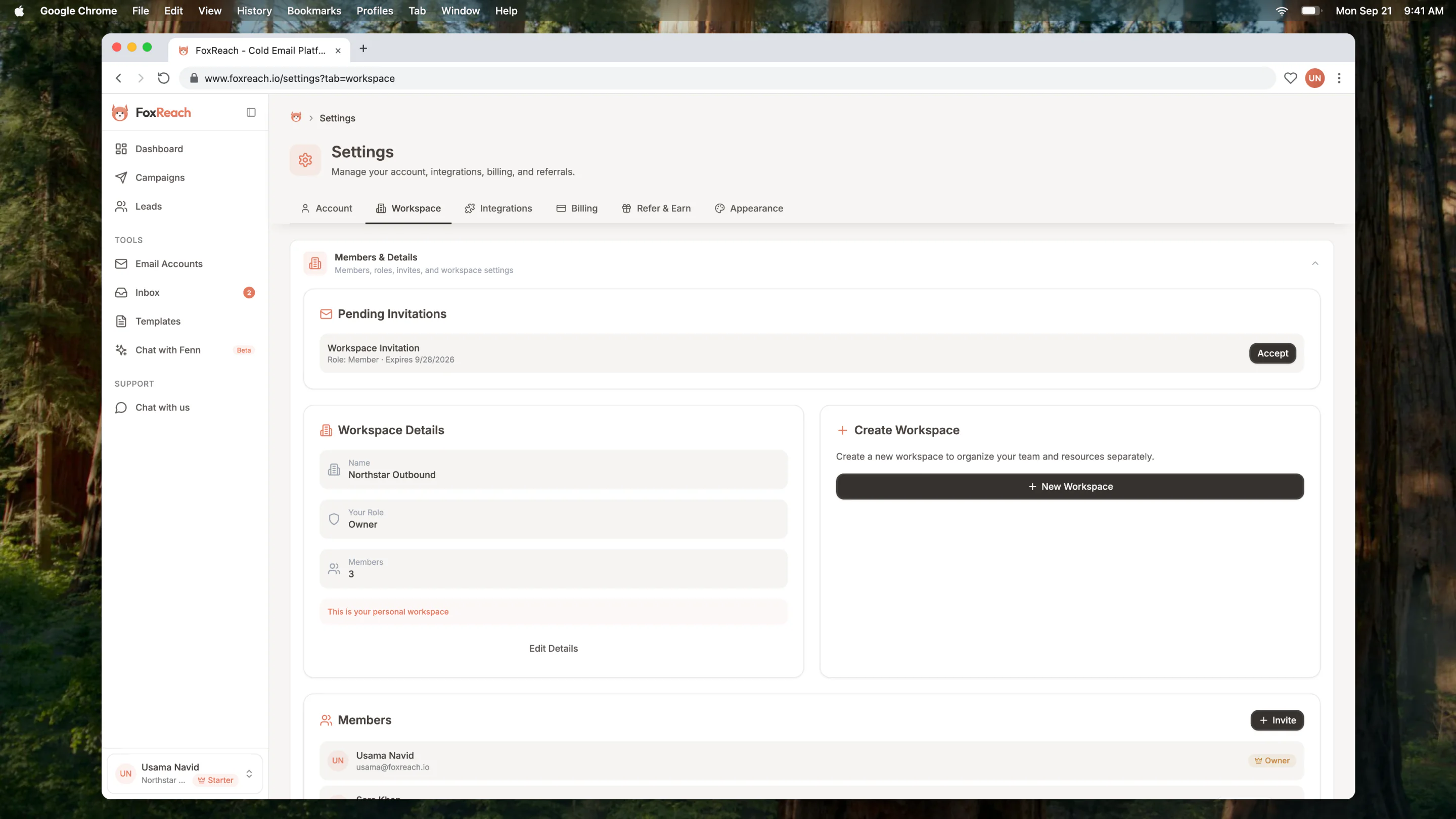Collapse the sidebar panel icon
The width and height of the screenshot is (1456, 819).
point(251,112)
